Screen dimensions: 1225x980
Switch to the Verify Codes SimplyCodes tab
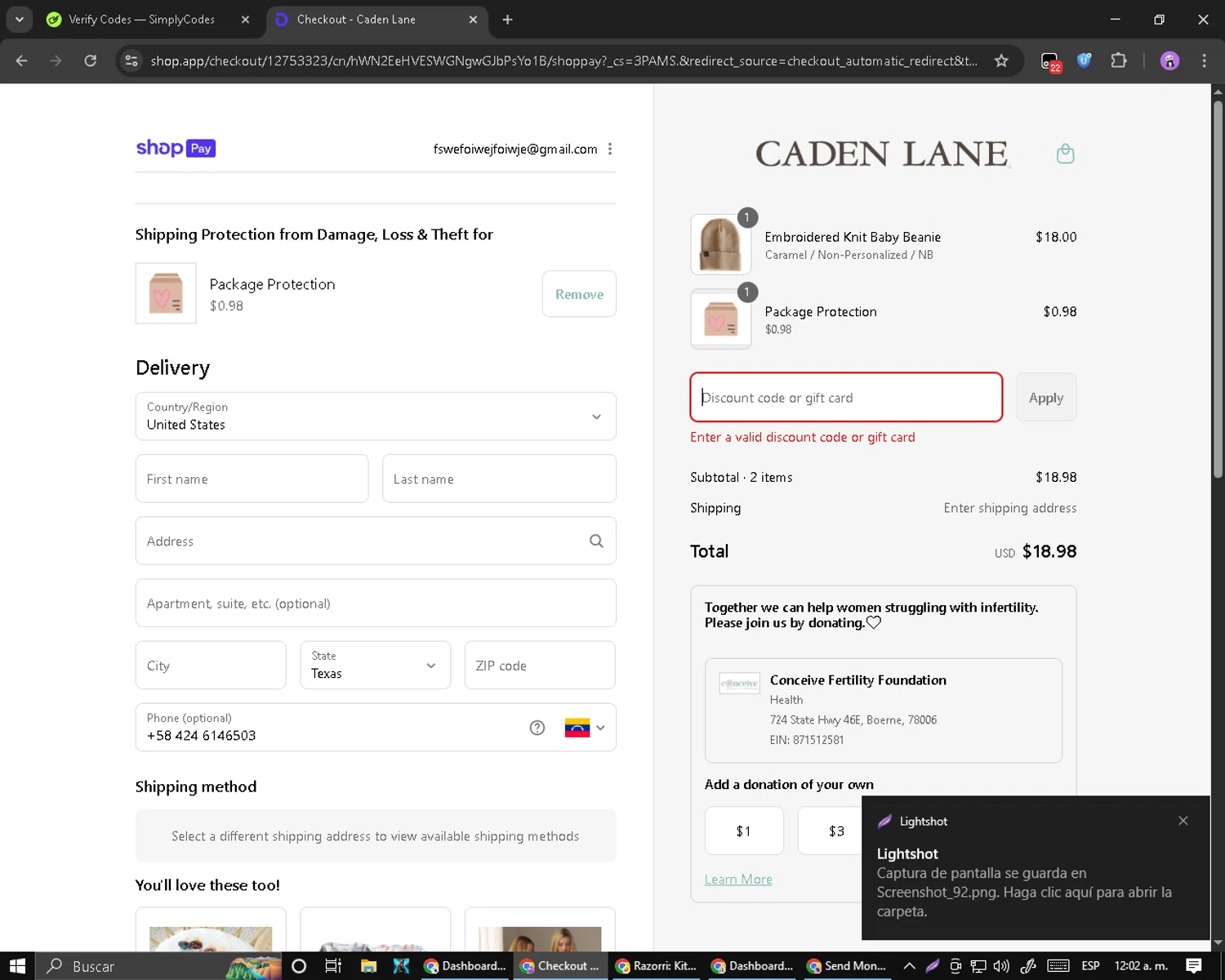point(148,19)
